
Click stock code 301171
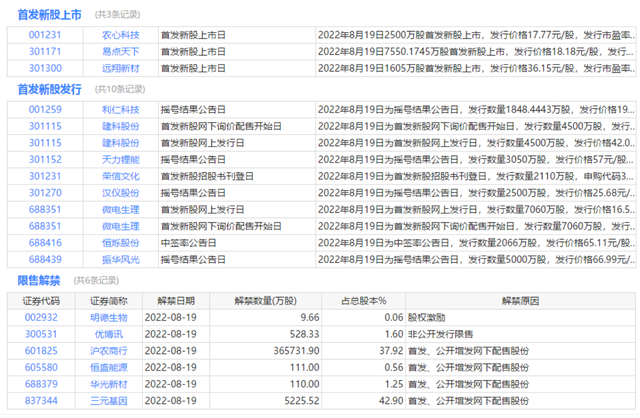coord(45,52)
